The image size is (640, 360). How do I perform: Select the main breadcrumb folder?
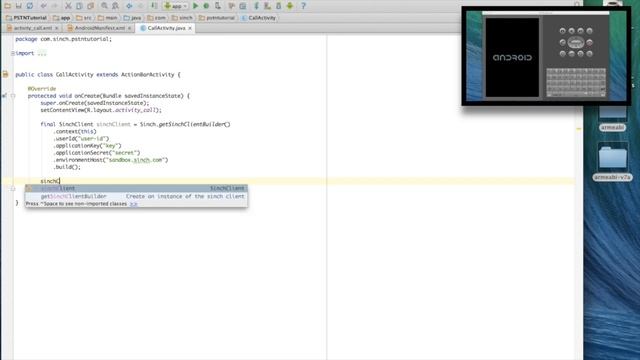(108, 18)
